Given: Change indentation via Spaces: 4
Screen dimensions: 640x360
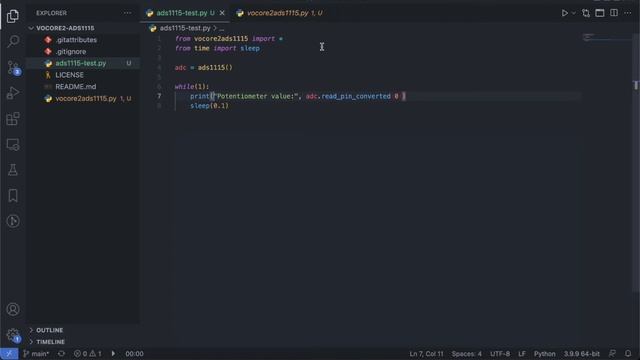Looking at the screenshot, I should coord(467,354).
